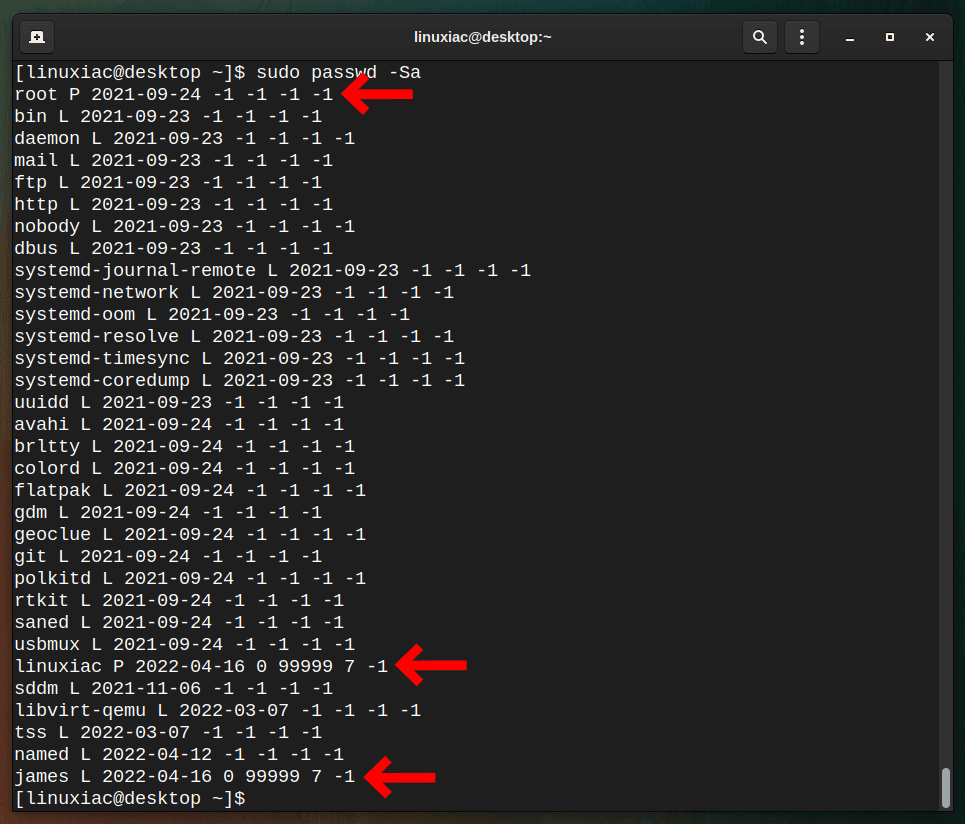The image size is (965, 824).
Task: Click the empty prompt on the last line
Action: (x=130, y=799)
